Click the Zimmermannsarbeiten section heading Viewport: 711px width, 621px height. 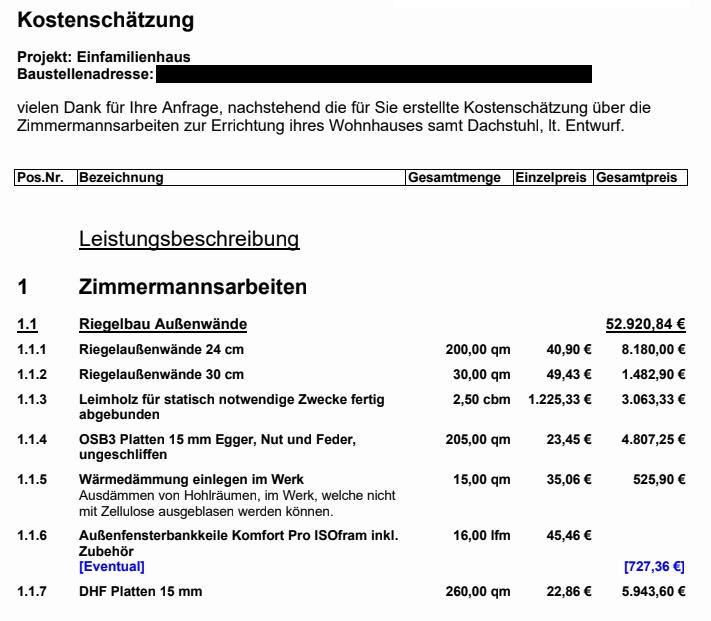[193, 287]
